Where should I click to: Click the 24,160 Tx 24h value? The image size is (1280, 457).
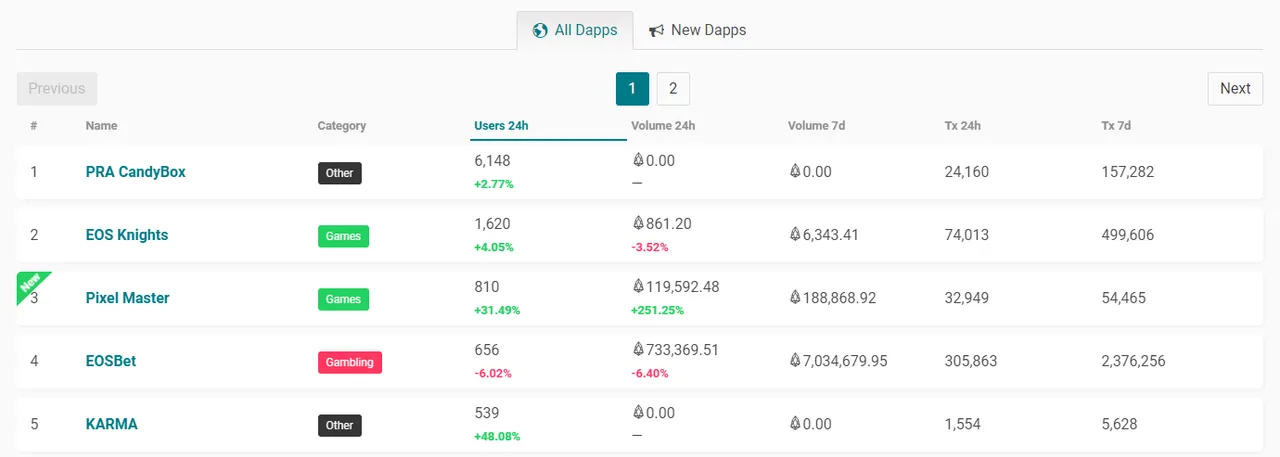point(967,172)
